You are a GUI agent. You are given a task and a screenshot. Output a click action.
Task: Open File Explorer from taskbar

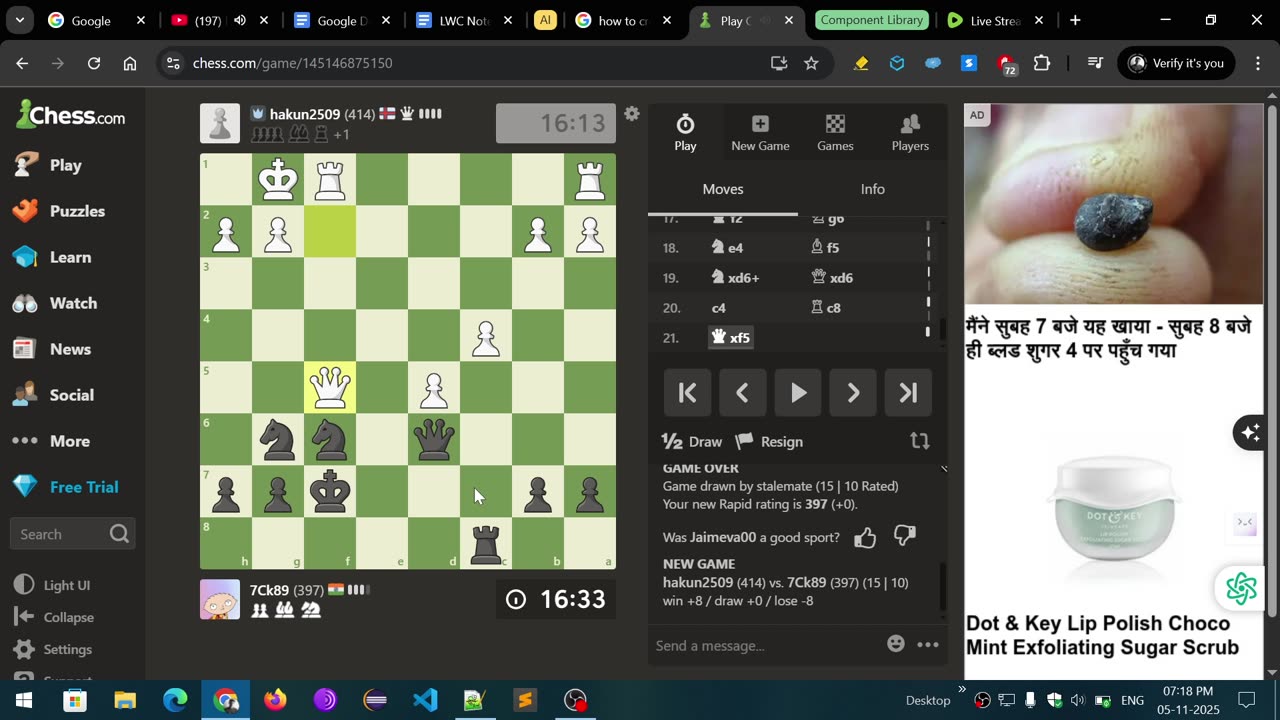pos(125,700)
